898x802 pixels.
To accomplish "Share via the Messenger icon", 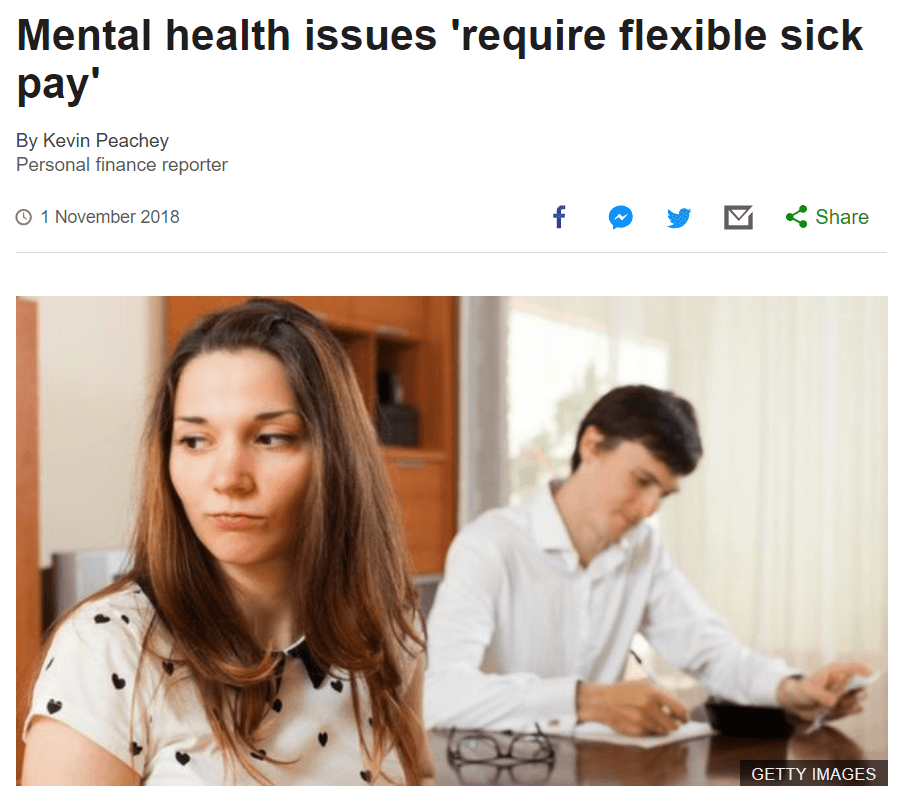I will [620, 217].
